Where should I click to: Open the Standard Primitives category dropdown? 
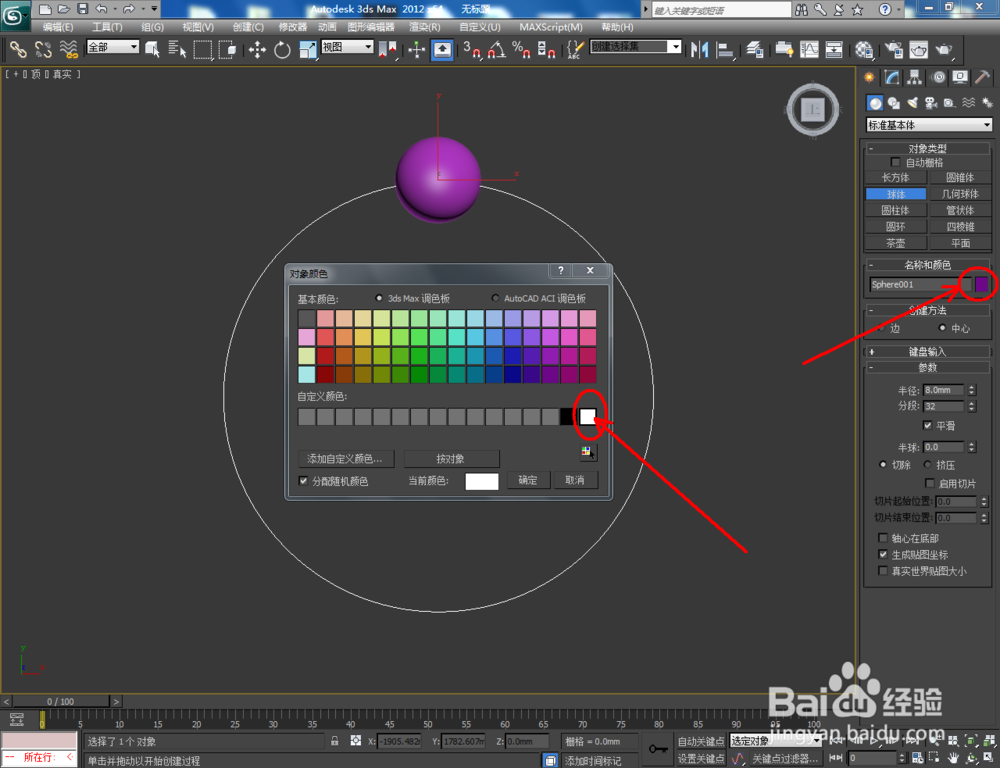click(x=929, y=125)
